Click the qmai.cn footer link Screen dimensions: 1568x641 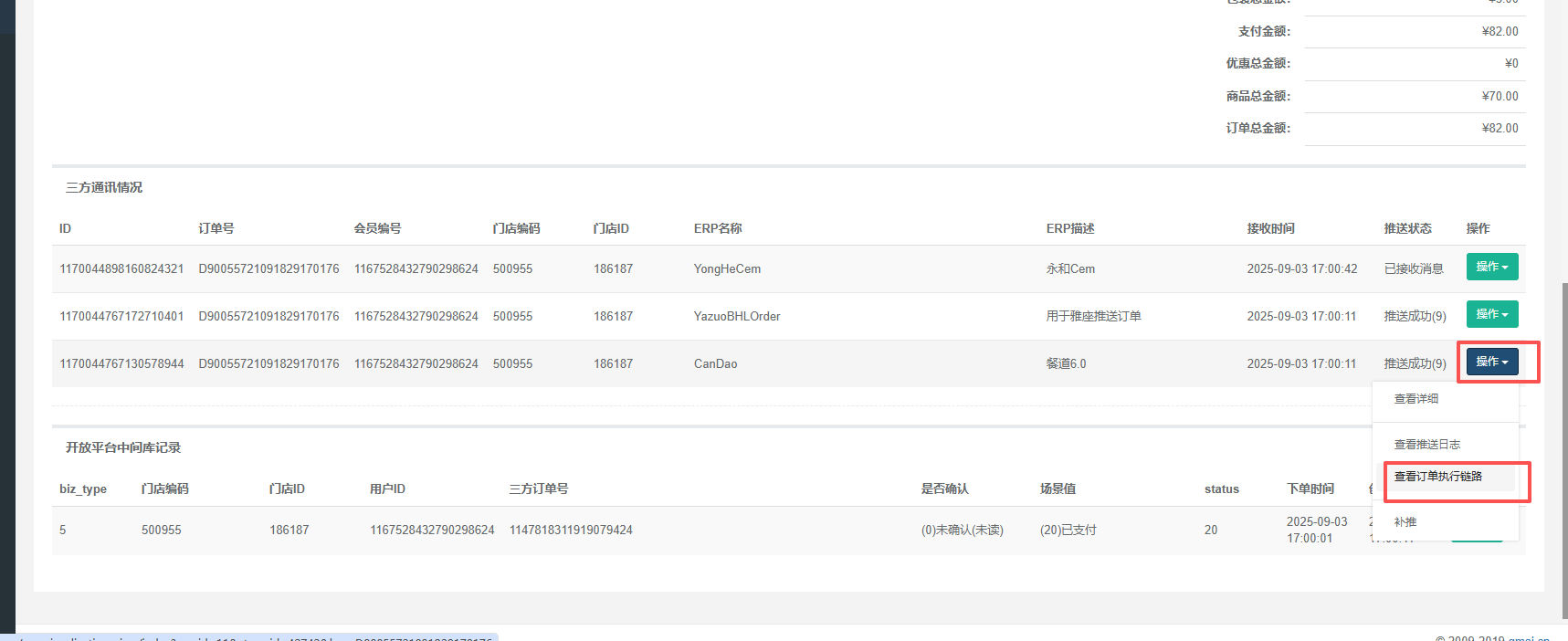click(1528, 638)
